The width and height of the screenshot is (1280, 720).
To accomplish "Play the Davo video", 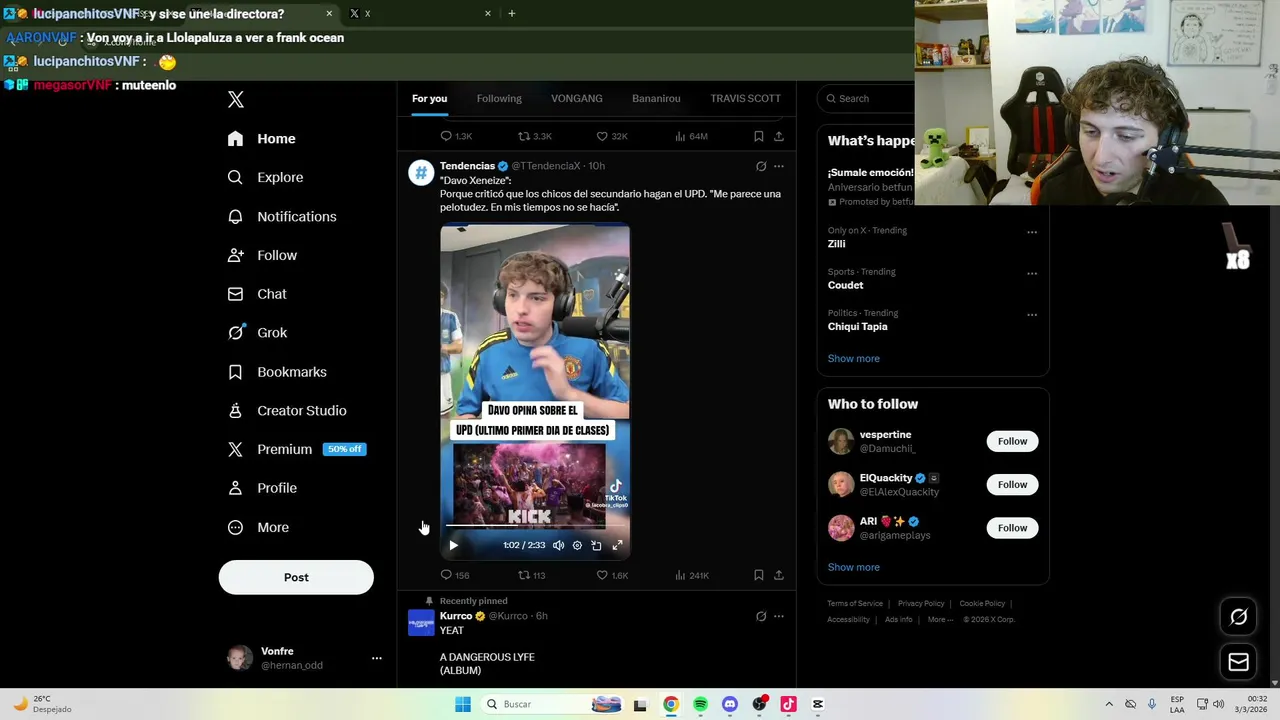I will pyautogui.click(x=453, y=545).
